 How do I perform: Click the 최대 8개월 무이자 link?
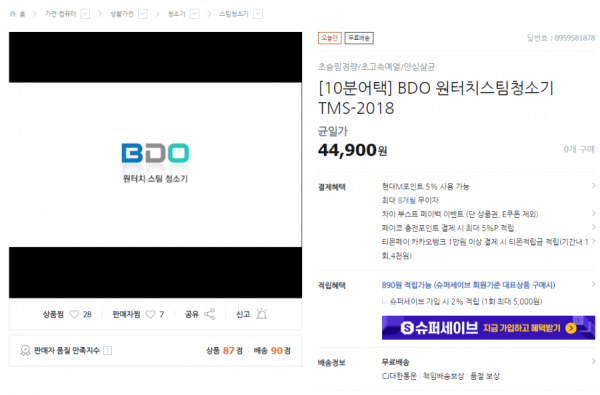tap(410, 200)
